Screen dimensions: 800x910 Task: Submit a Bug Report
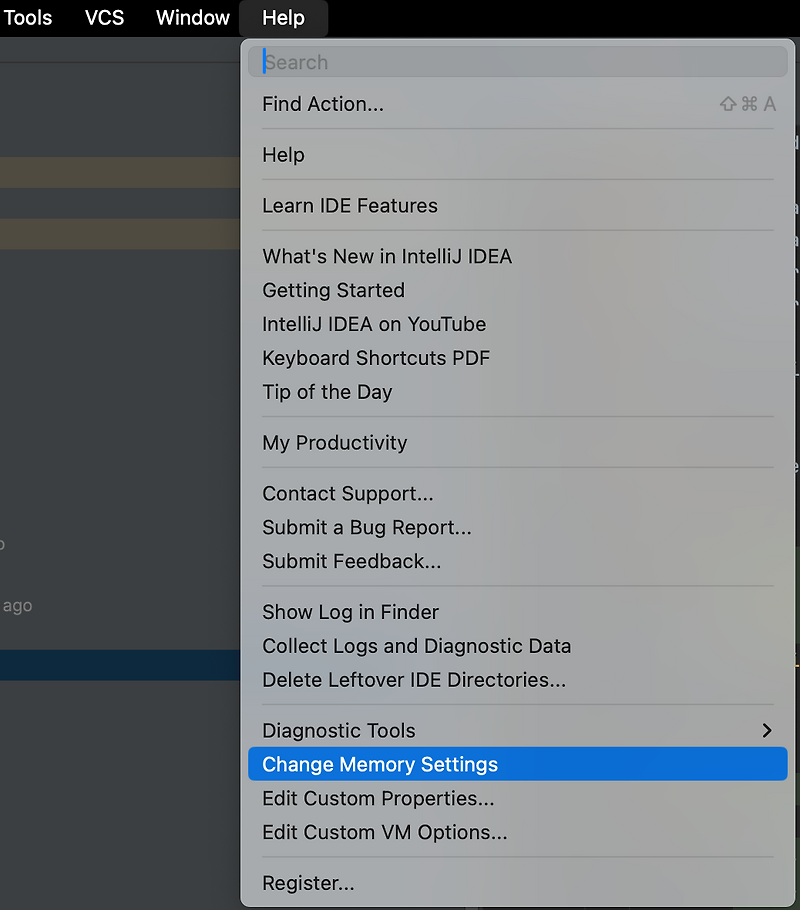[x=366, y=527]
